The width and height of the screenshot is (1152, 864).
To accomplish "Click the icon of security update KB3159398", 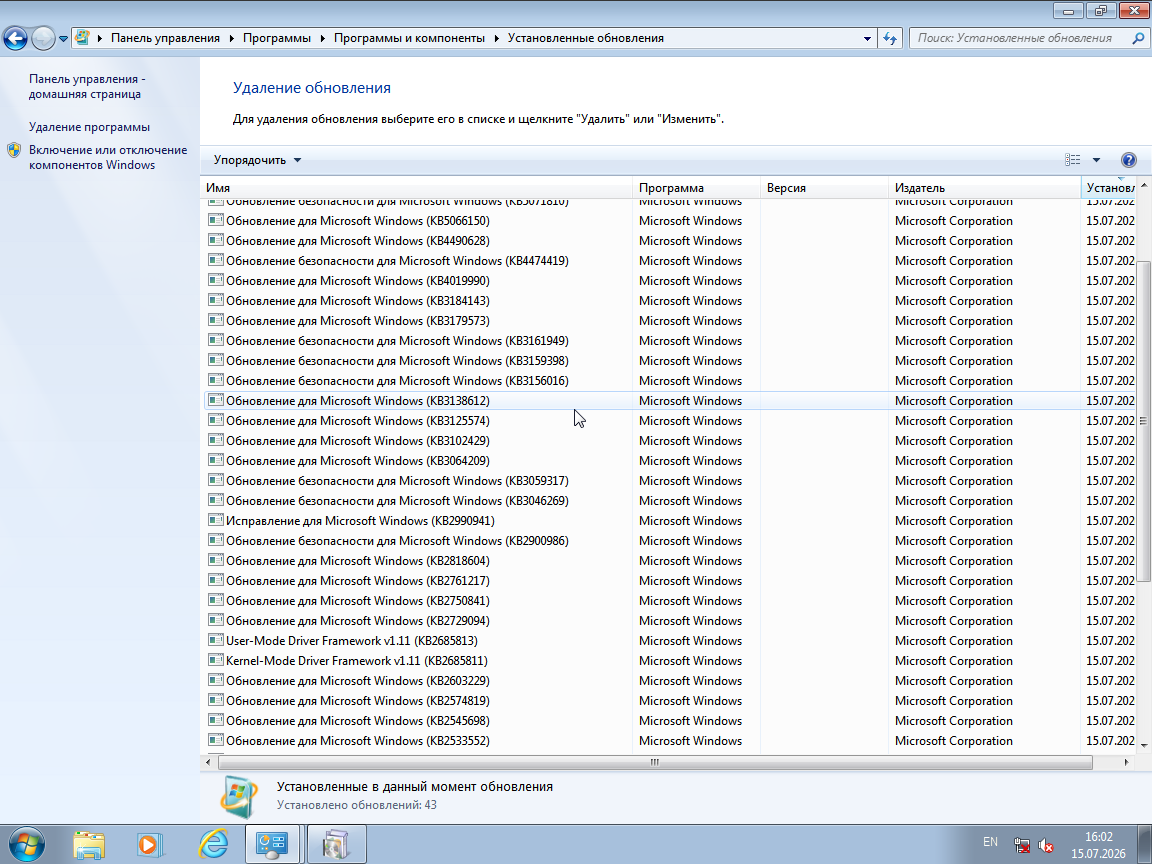I will pos(215,359).
